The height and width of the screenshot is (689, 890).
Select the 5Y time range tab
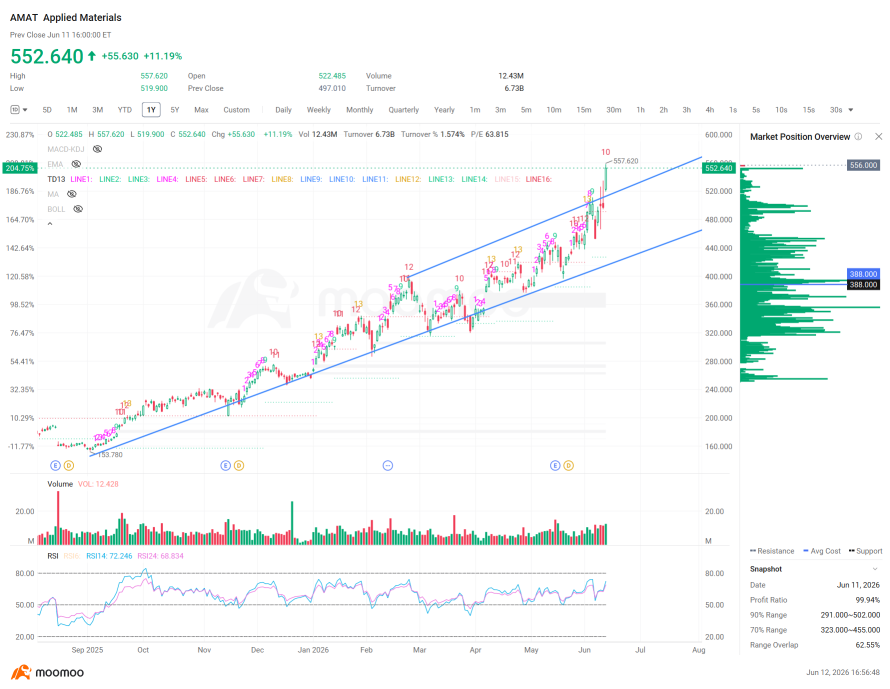click(175, 110)
